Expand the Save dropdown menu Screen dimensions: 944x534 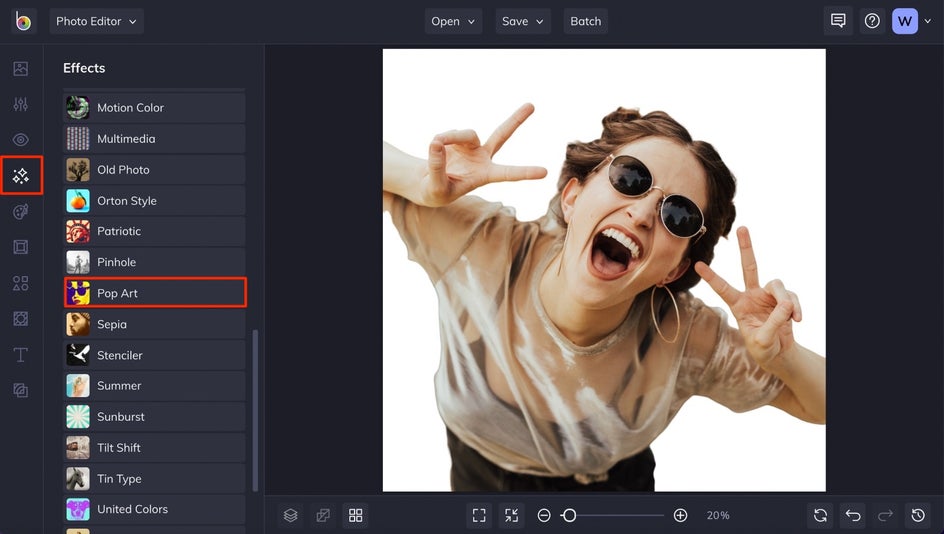[523, 21]
